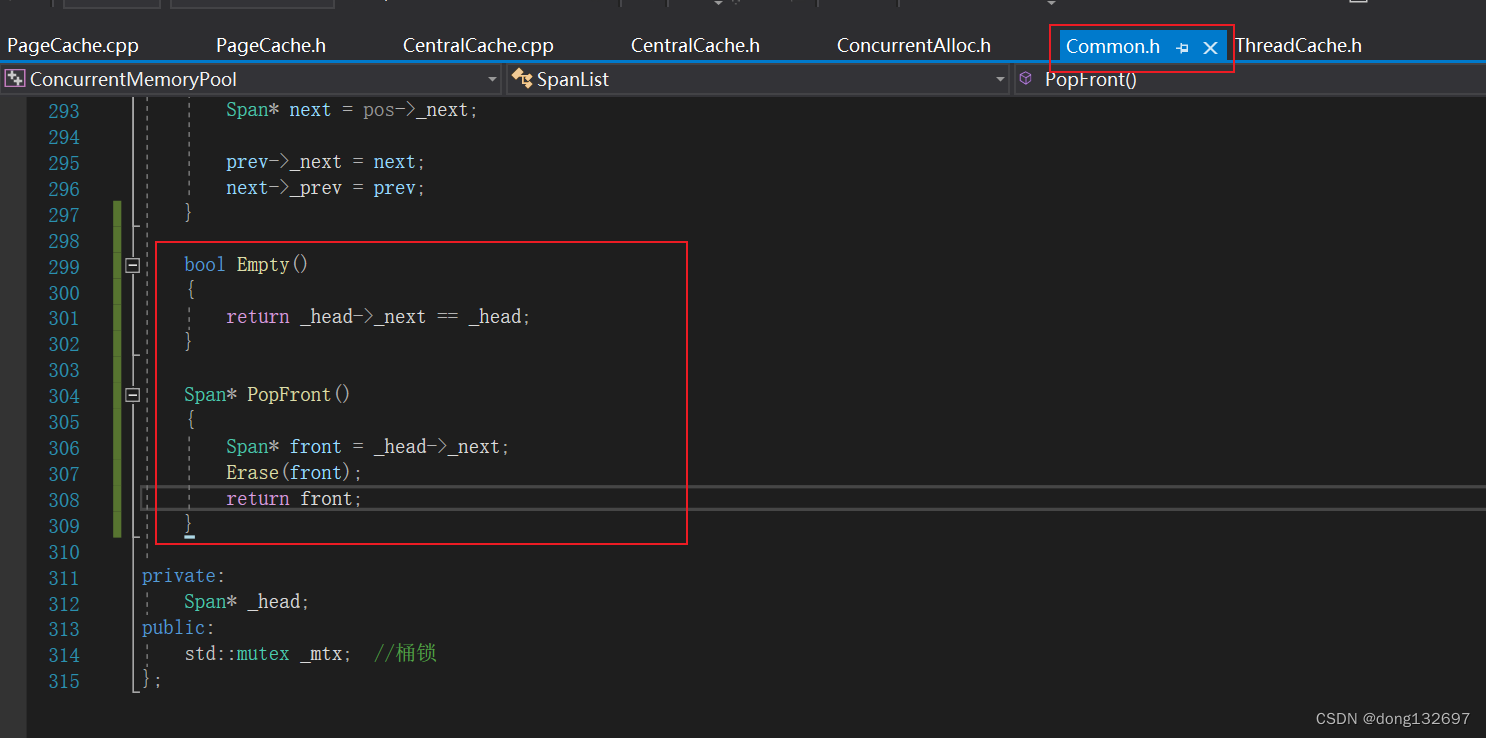Image resolution: width=1486 pixels, height=738 pixels.
Task: Click the PopFront member cube icon
Action: tap(1026, 78)
